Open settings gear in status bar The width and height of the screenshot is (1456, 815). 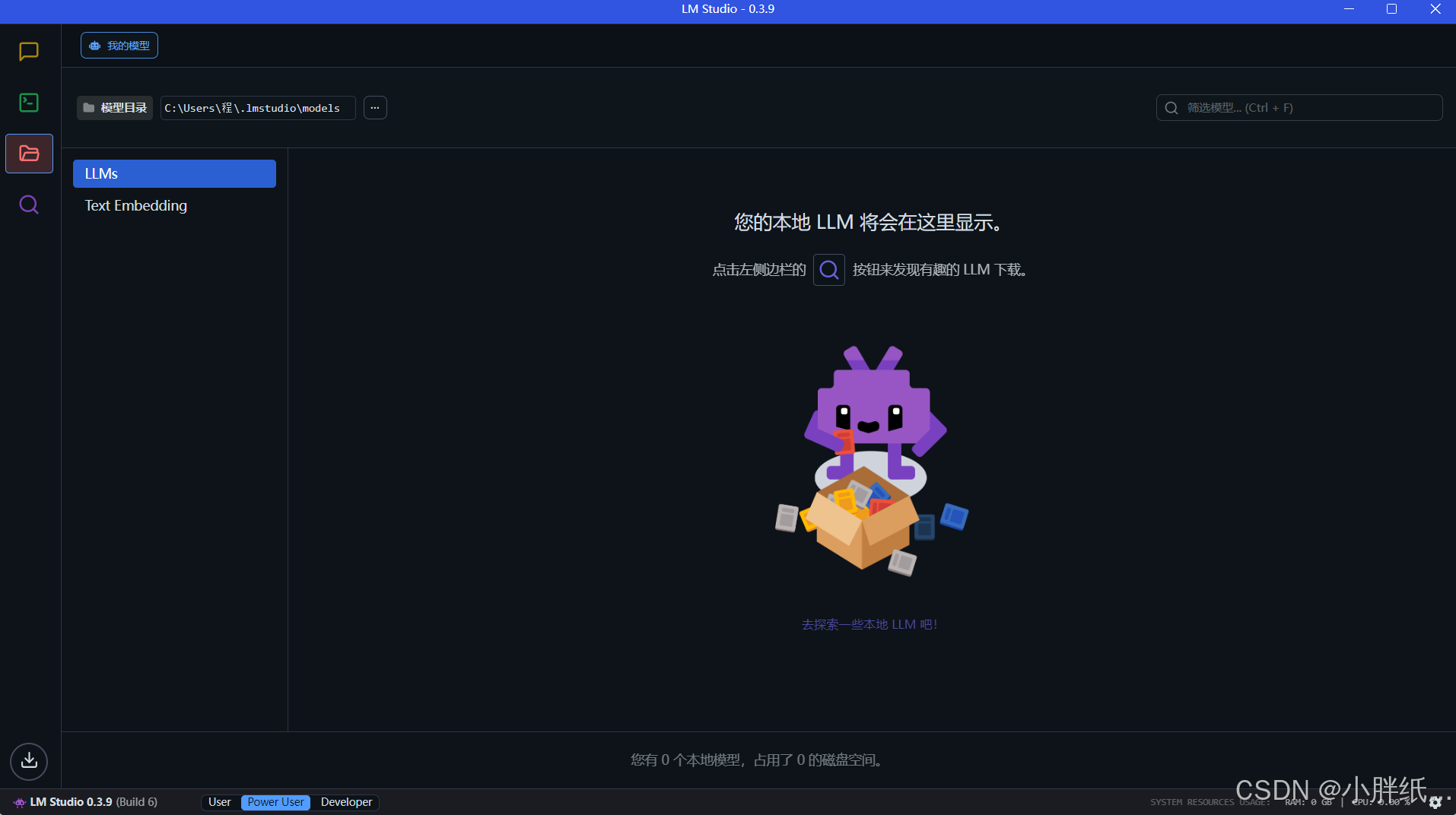tap(1435, 802)
